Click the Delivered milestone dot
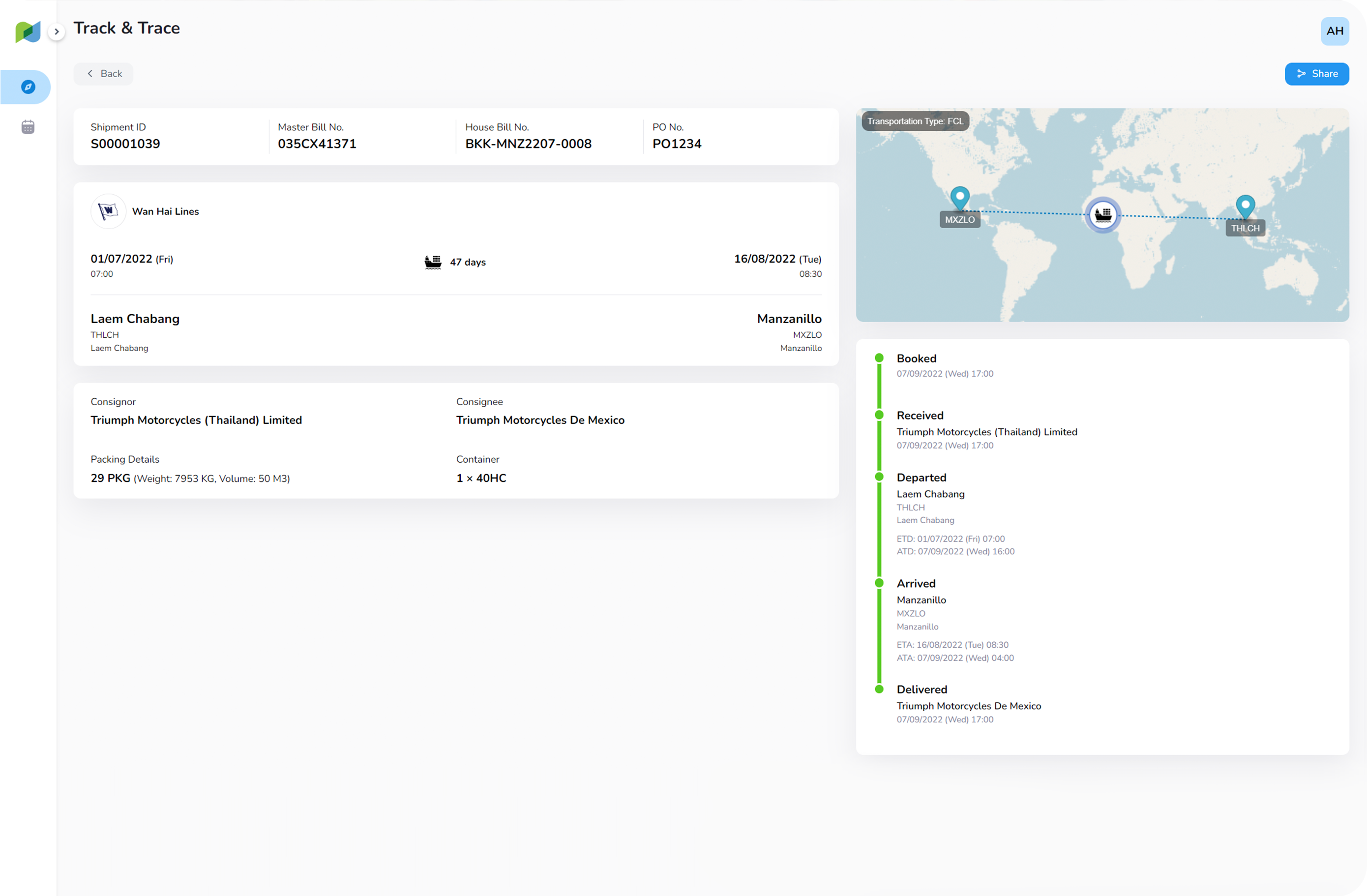The height and width of the screenshot is (896, 1367). click(879, 688)
